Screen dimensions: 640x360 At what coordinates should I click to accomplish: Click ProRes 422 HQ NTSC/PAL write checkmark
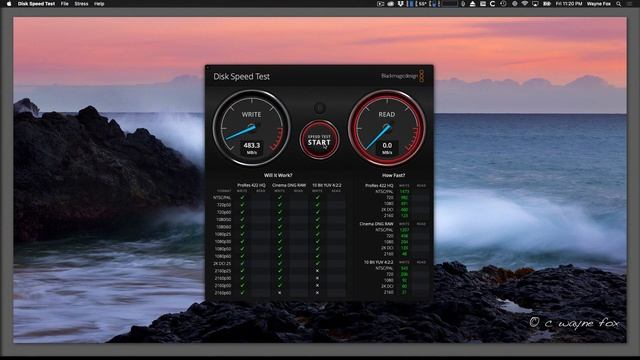coord(242,198)
